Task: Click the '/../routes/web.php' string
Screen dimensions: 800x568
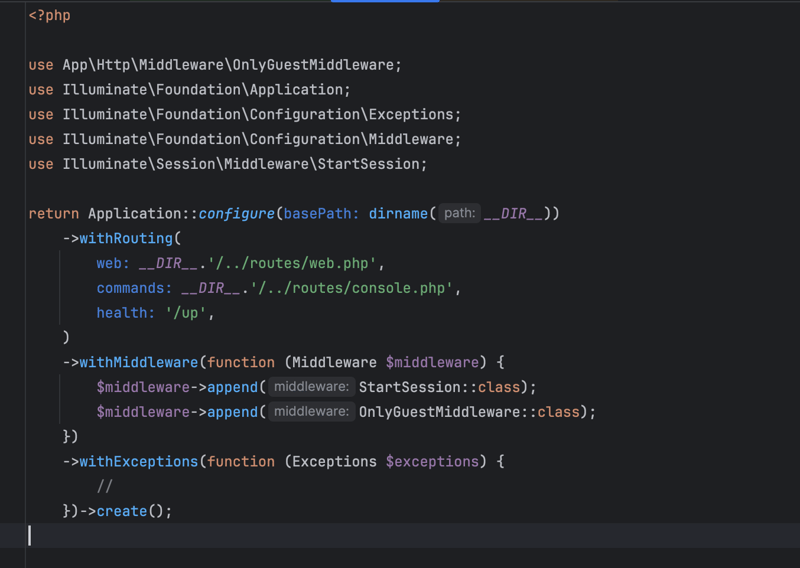Action: [292, 263]
